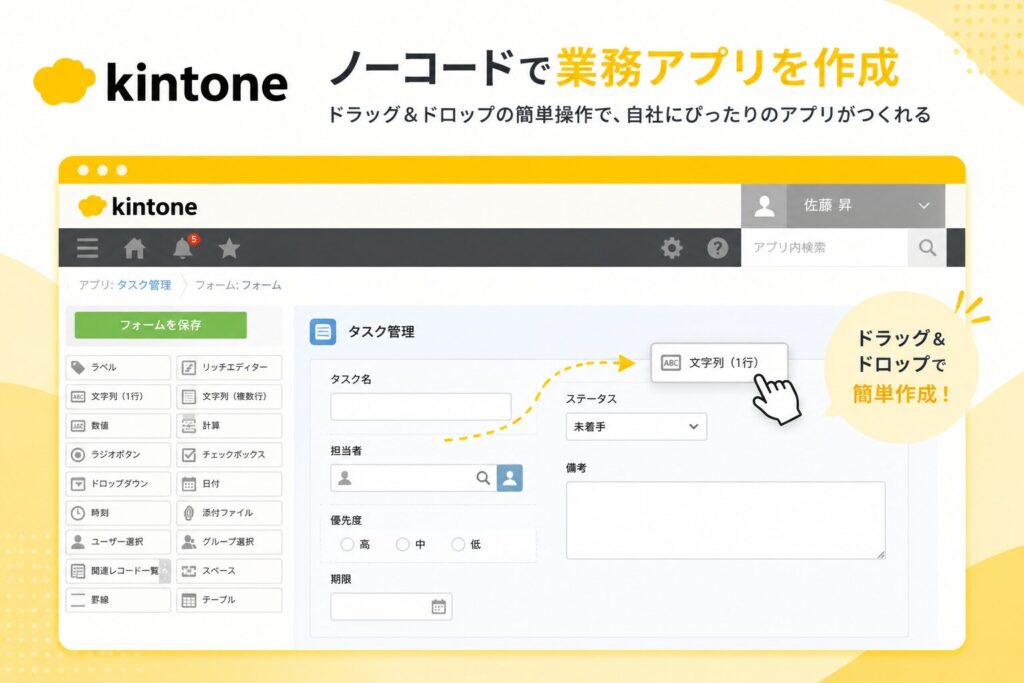Click the フォームを保存 button
Viewport: 1024px width, 683px height.
pos(161,325)
